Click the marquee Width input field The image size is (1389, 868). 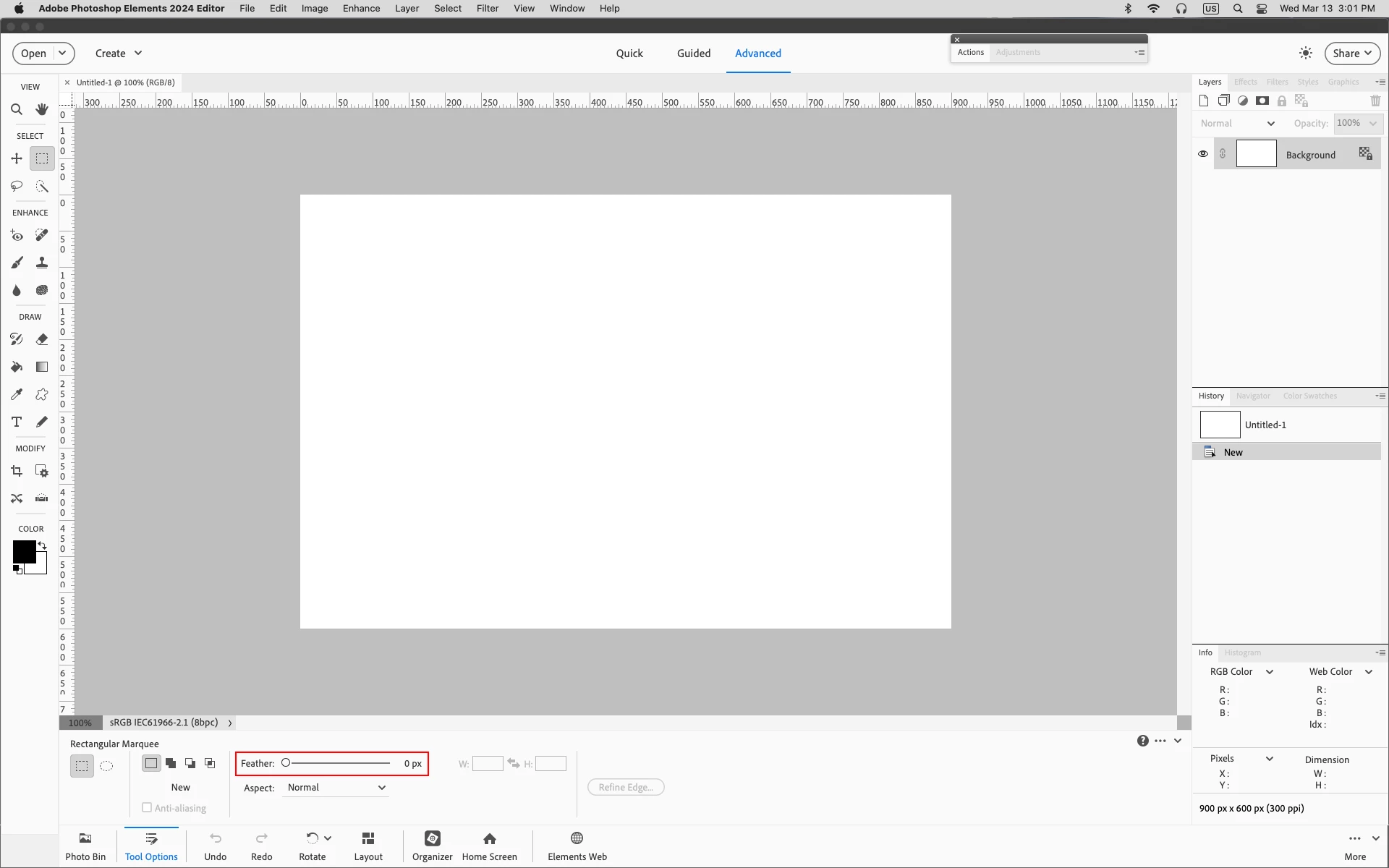point(487,764)
